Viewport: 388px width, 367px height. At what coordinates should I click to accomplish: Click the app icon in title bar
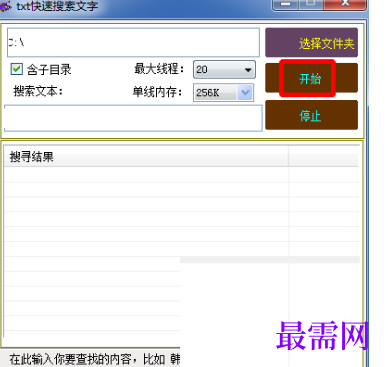tap(5, 5)
